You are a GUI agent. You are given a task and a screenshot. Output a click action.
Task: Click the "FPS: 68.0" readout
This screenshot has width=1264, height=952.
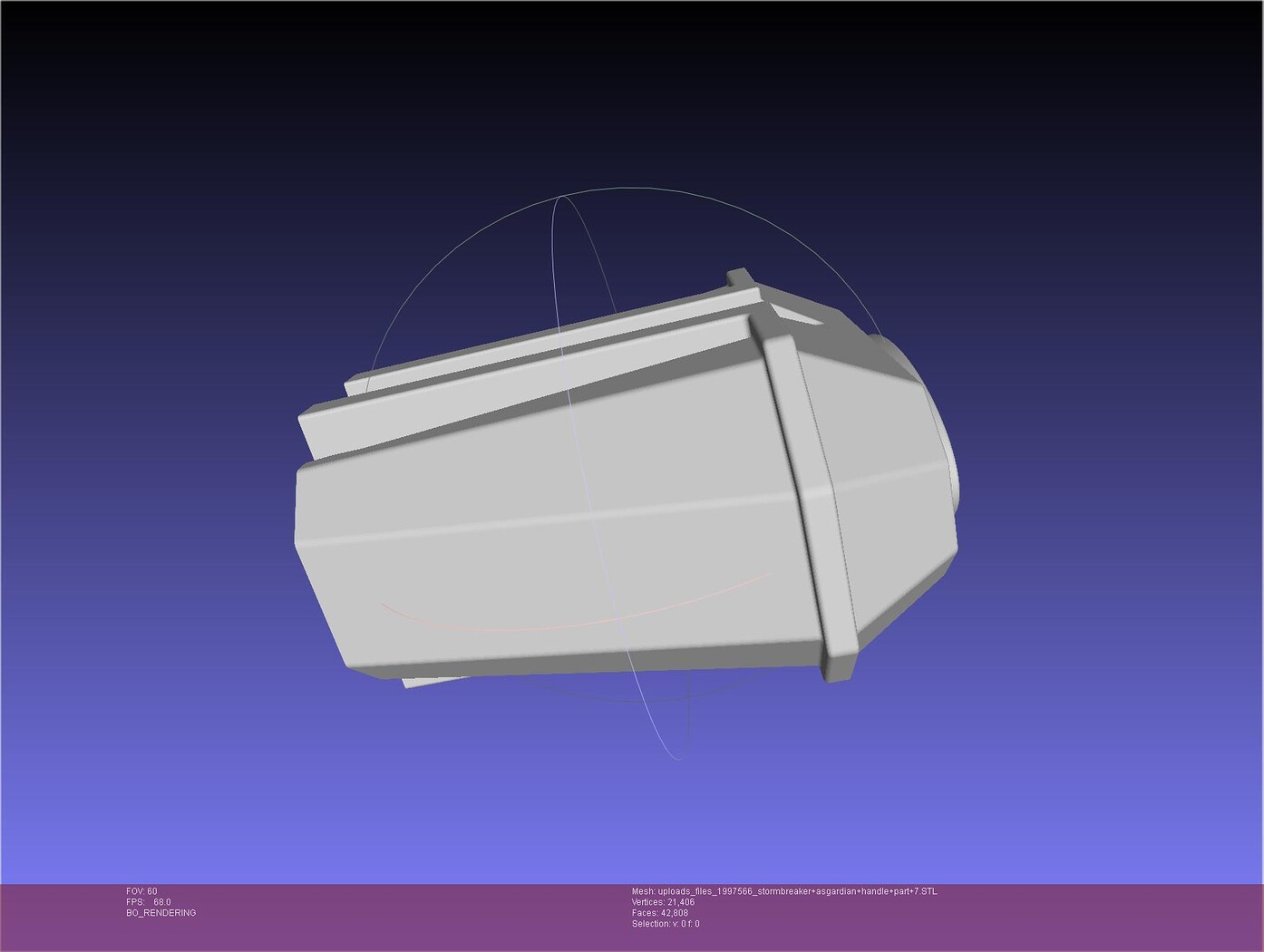coord(149,902)
